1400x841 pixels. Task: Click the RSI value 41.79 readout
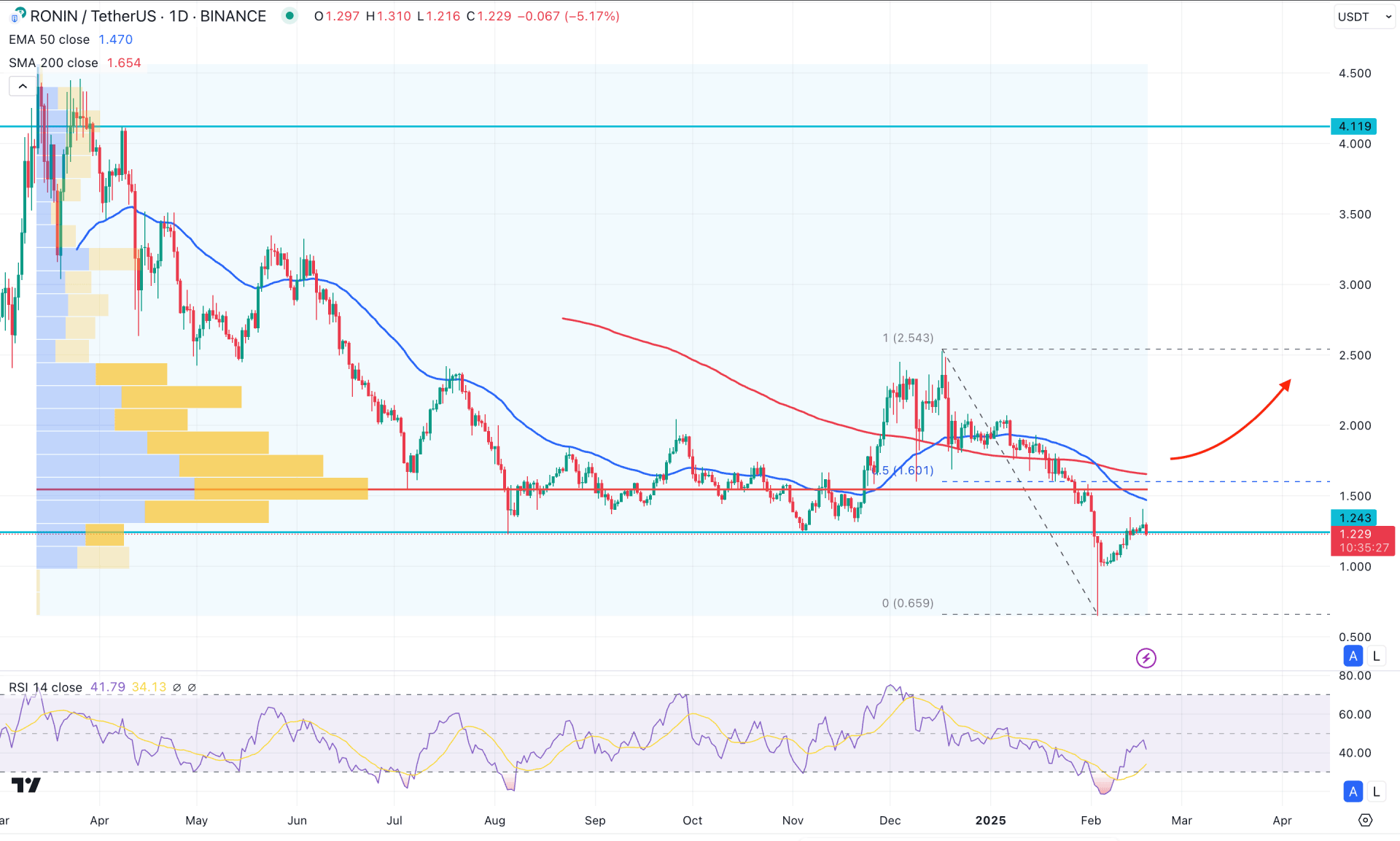pyautogui.click(x=108, y=687)
